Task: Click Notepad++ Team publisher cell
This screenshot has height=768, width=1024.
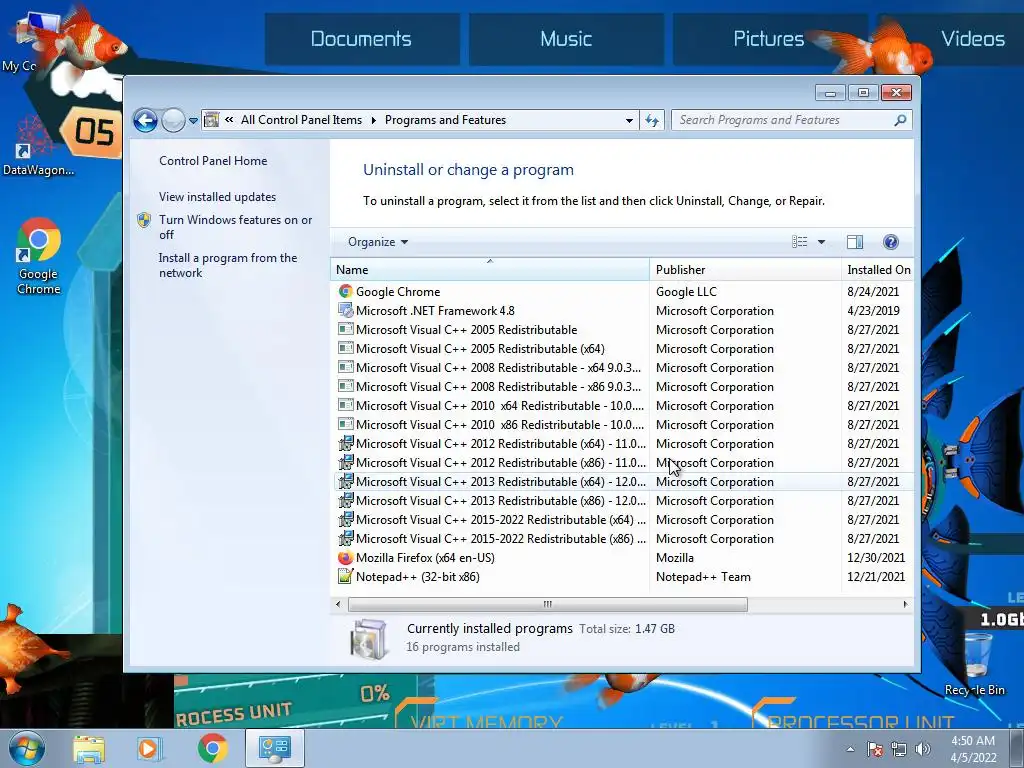Action: (703, 577)
